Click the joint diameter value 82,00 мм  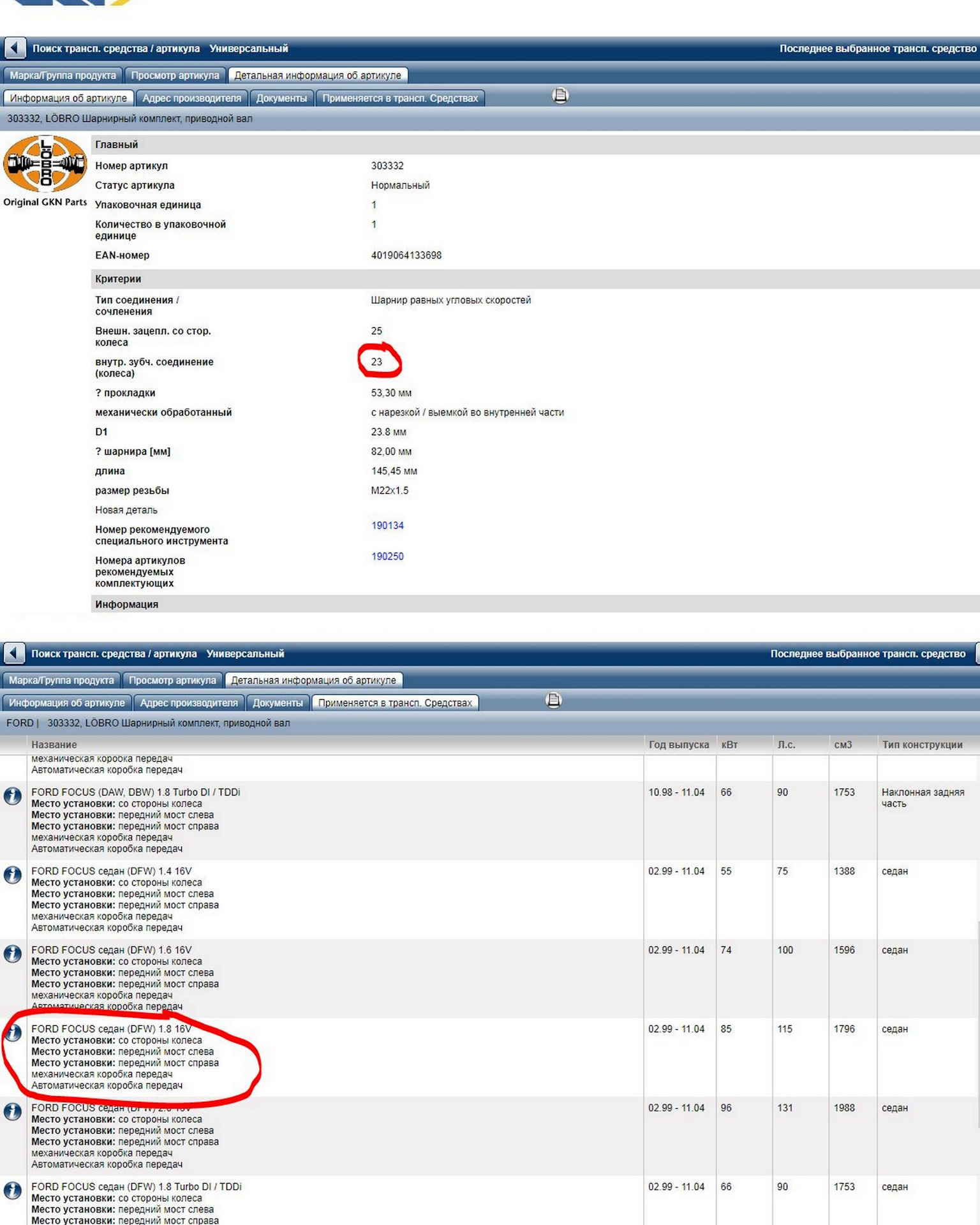tap(391, 452)
